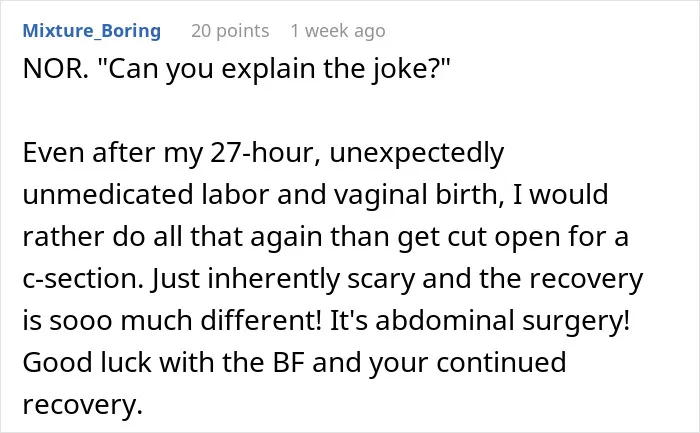Click the words "Good luck"
This screenshot has height=433, width=700.
(87, 362)
